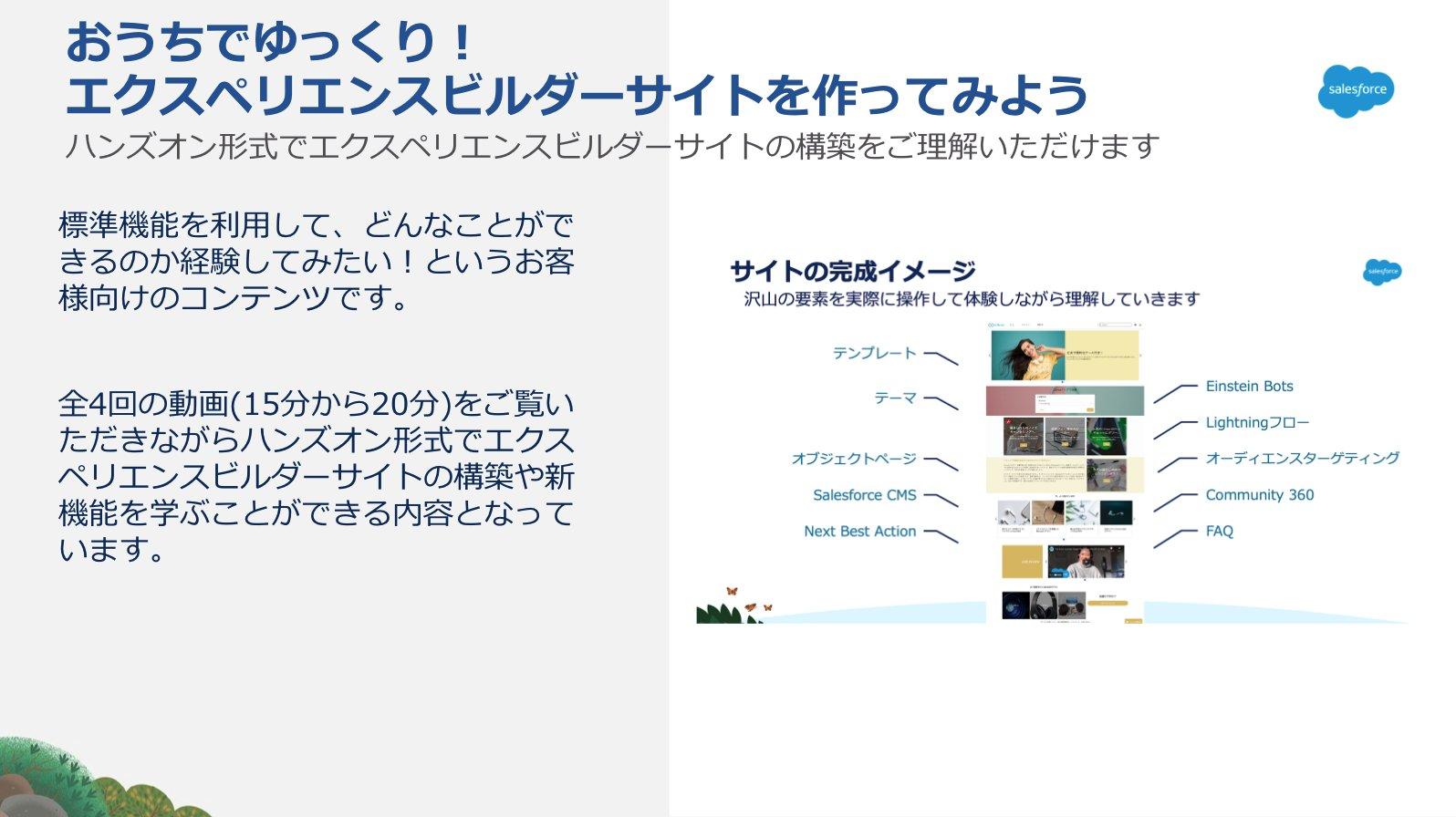The width and height of the screenshot is (1456, 817).
Task: Click the paragraph starting '標準機能を利用して'
Action: pos(317,261)
